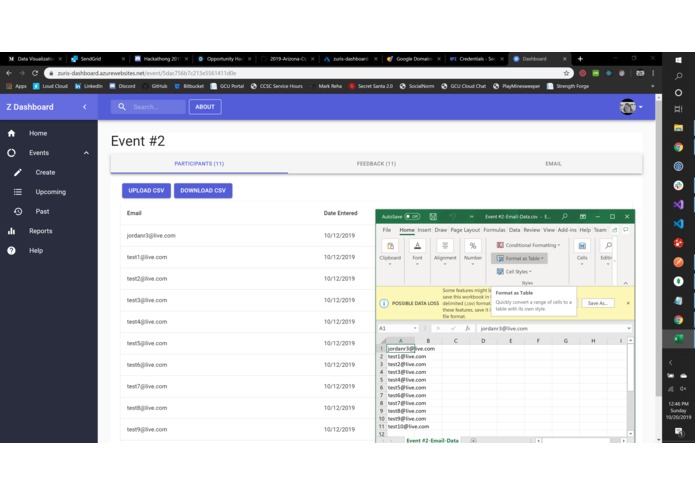Open Visual Studio icon on taskbar

click(x=678, y=205)
